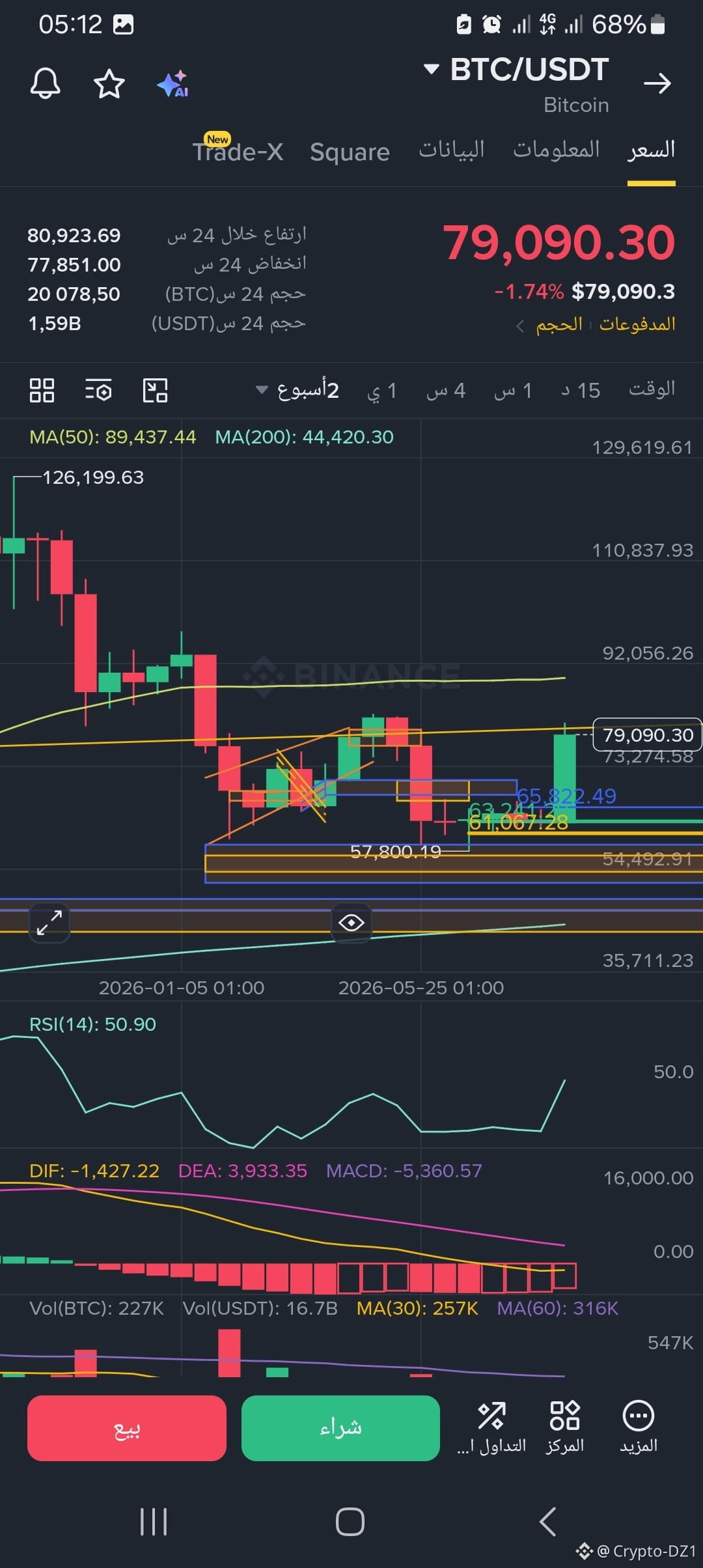Tap the 126,199.63 high price label
This screenshot has width=703, height=1568.
point(93,477)
